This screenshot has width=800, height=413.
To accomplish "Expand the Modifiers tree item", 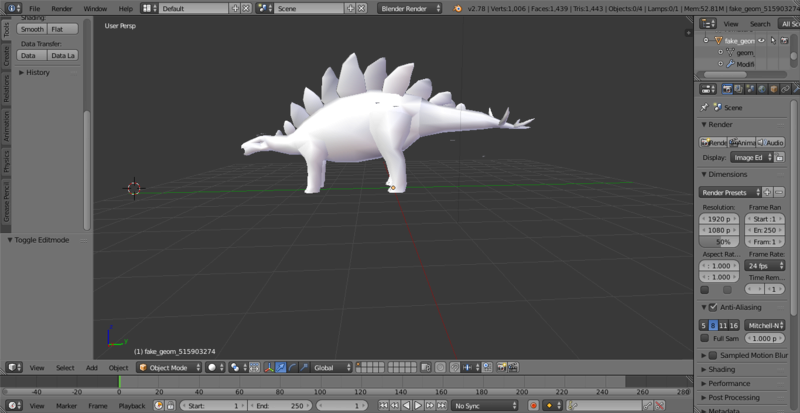I will pos(720,64).
